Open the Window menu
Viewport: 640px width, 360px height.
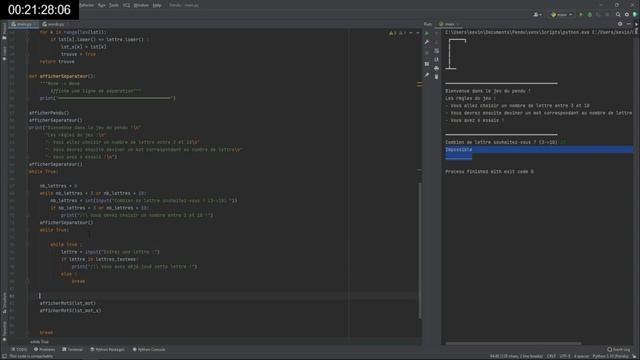(141, 5)
